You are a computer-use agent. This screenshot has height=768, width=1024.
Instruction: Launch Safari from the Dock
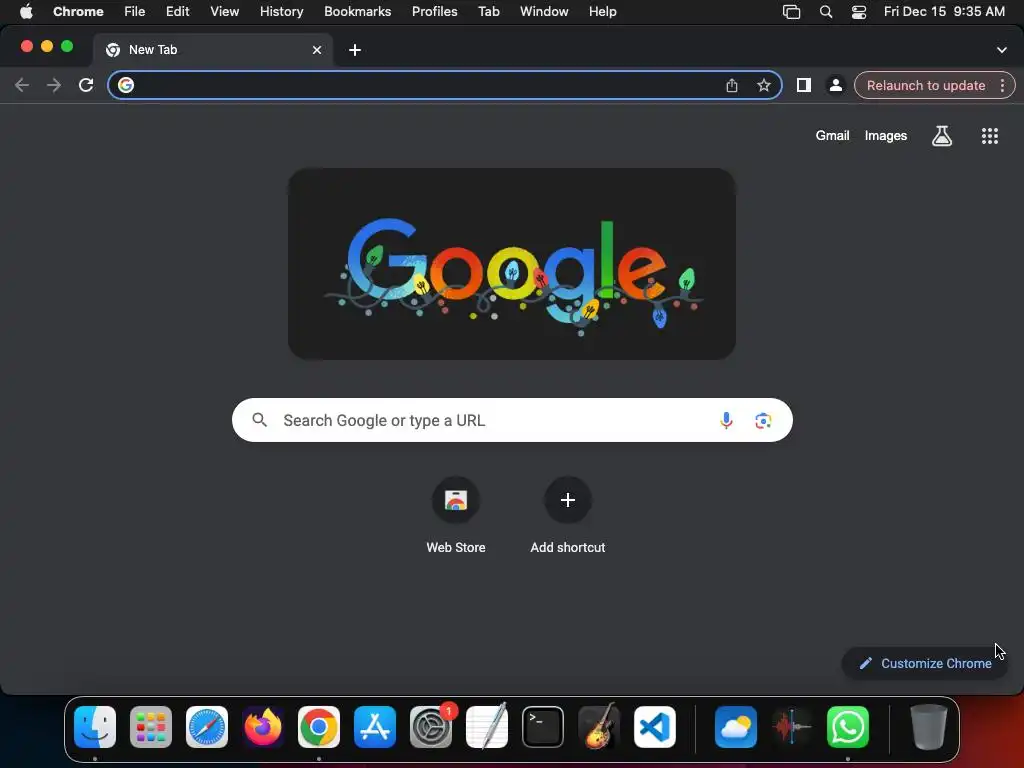(x=207, y=727)
